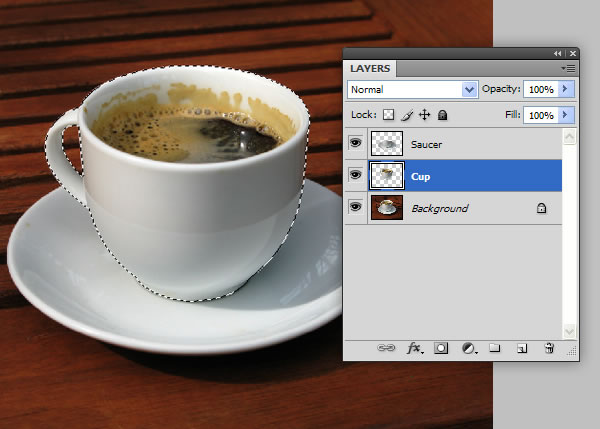Create a new layer group
The width and height of the screenshot is (600, 429).
tap(495, 347)
